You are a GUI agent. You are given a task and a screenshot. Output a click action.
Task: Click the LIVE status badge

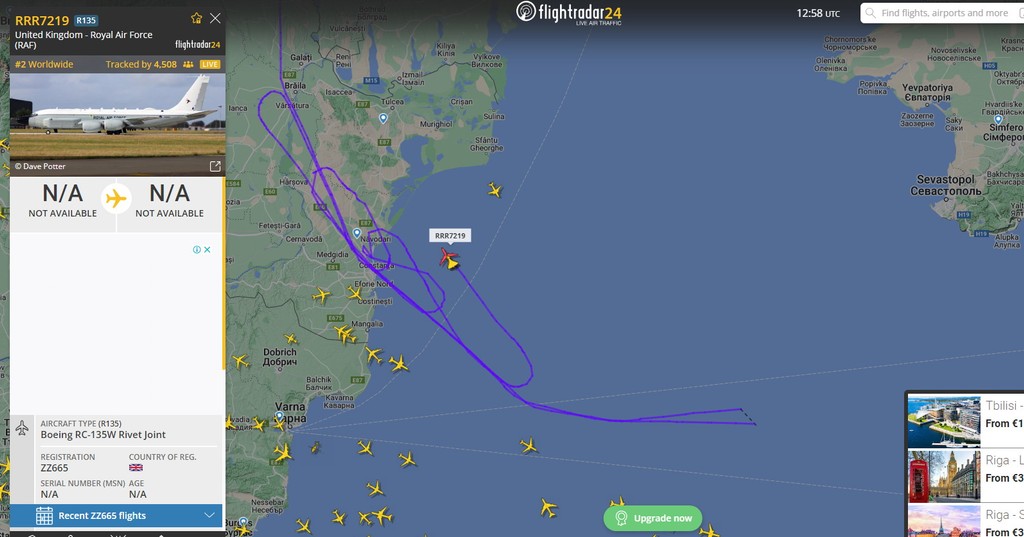pyautogui.click(x=210, y=64)
